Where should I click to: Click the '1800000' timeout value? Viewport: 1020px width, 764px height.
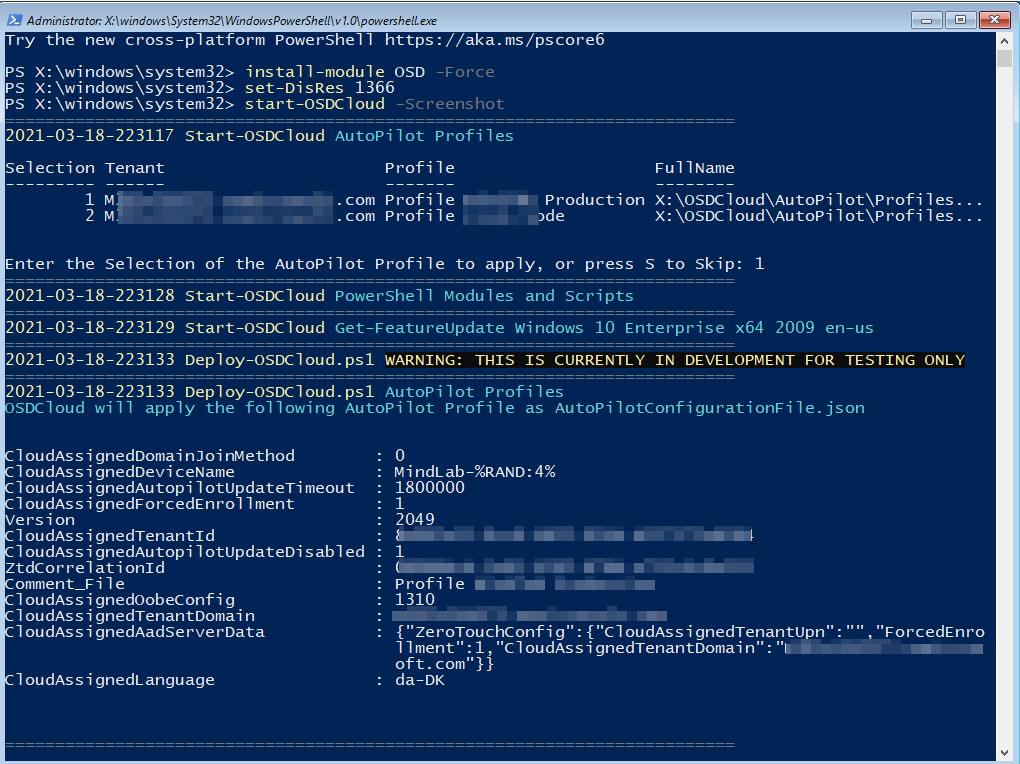point(429,488)
